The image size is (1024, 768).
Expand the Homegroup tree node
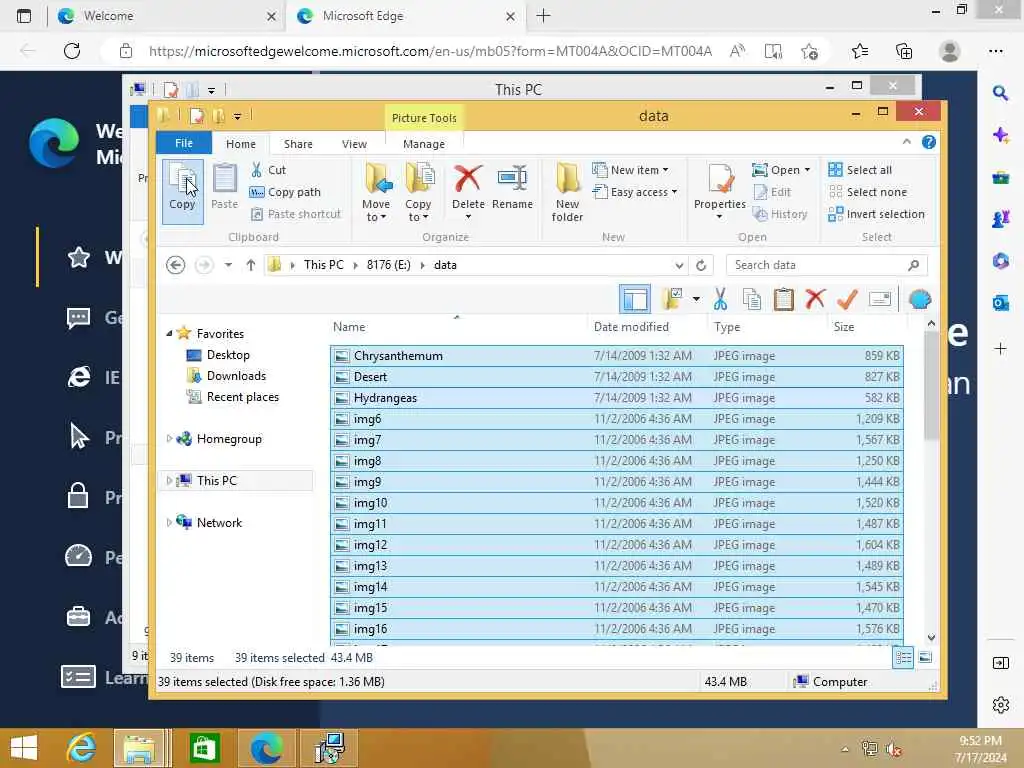[x=169, y=439]
